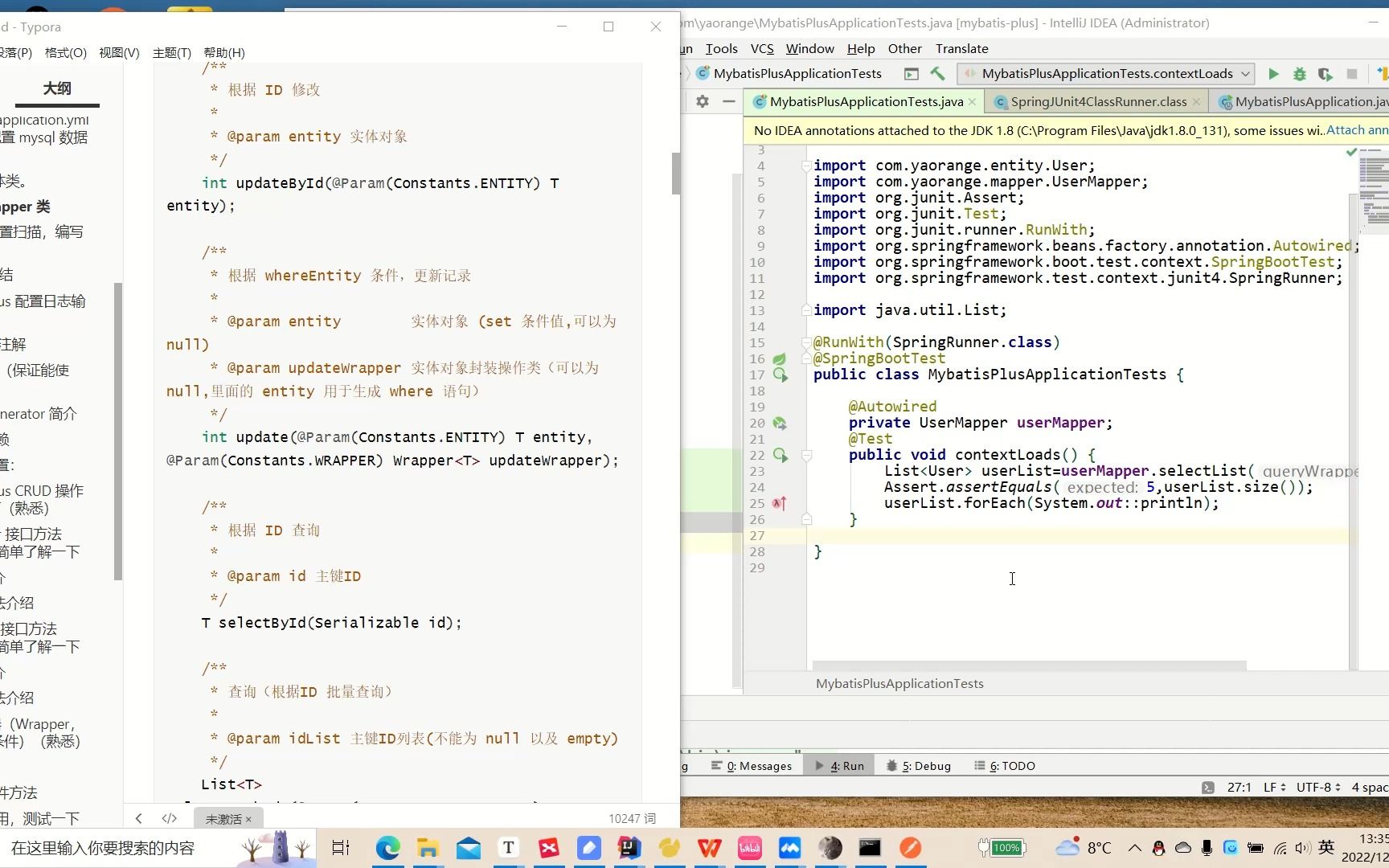1389x868 pixels.
Task: Open the Mail app from taskbar
Action: click(x=468, y=848)
